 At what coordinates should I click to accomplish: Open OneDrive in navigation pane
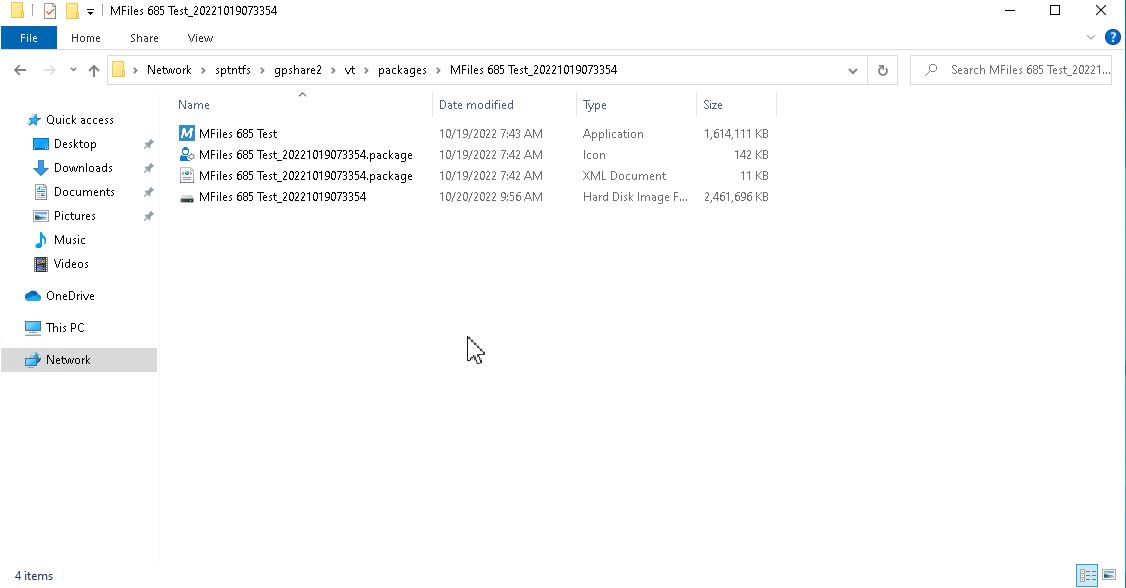[x=70, y=296]
